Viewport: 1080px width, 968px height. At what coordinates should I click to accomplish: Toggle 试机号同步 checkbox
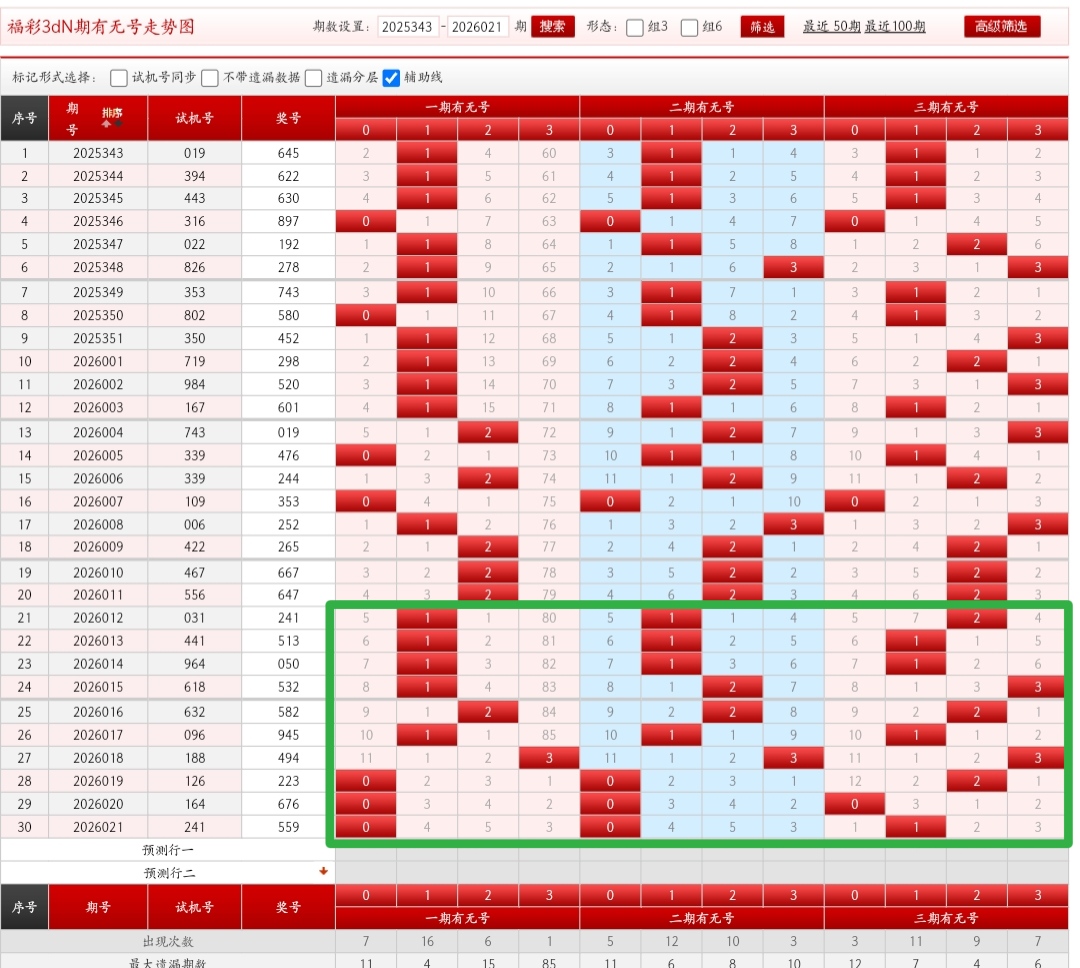click(x=118, y=78)
